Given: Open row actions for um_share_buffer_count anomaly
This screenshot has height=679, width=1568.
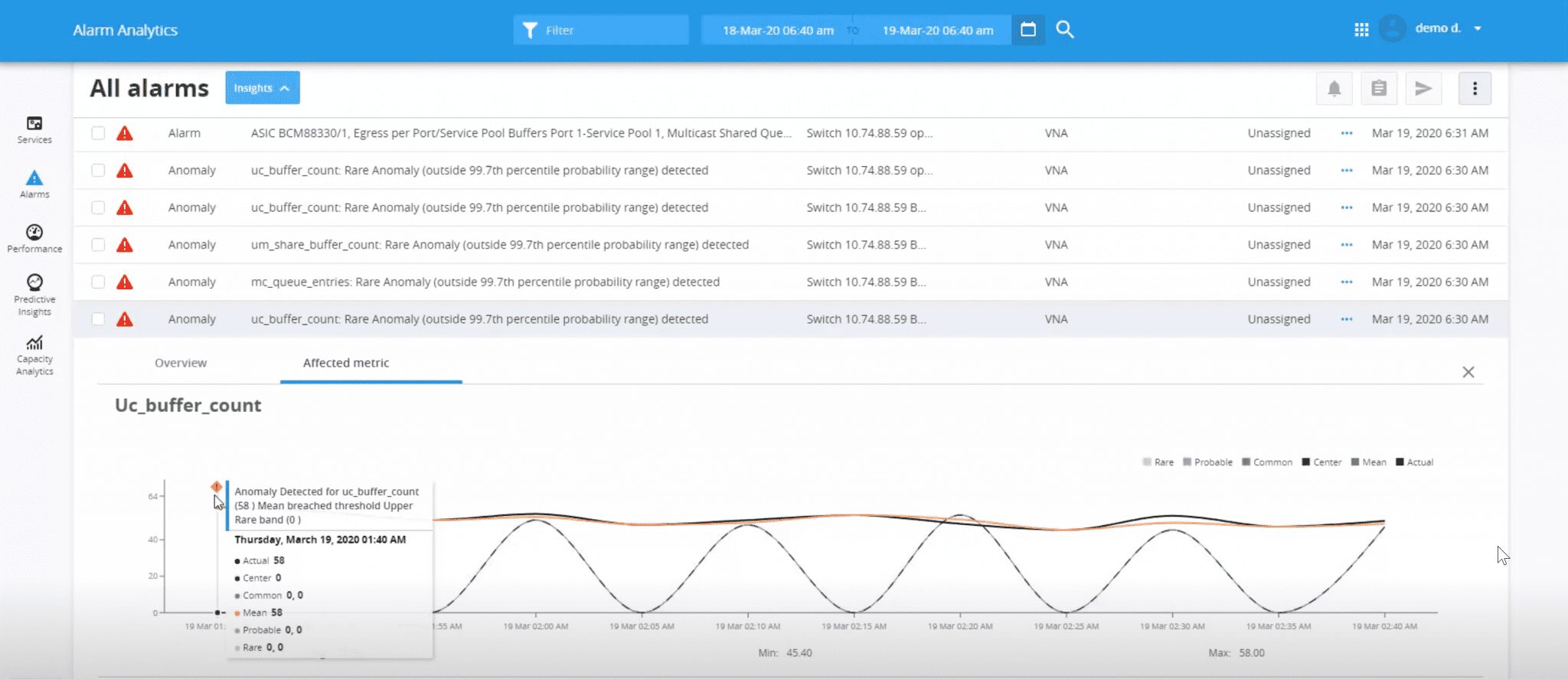Looking at the screenshot, I should pos(1347,245).
